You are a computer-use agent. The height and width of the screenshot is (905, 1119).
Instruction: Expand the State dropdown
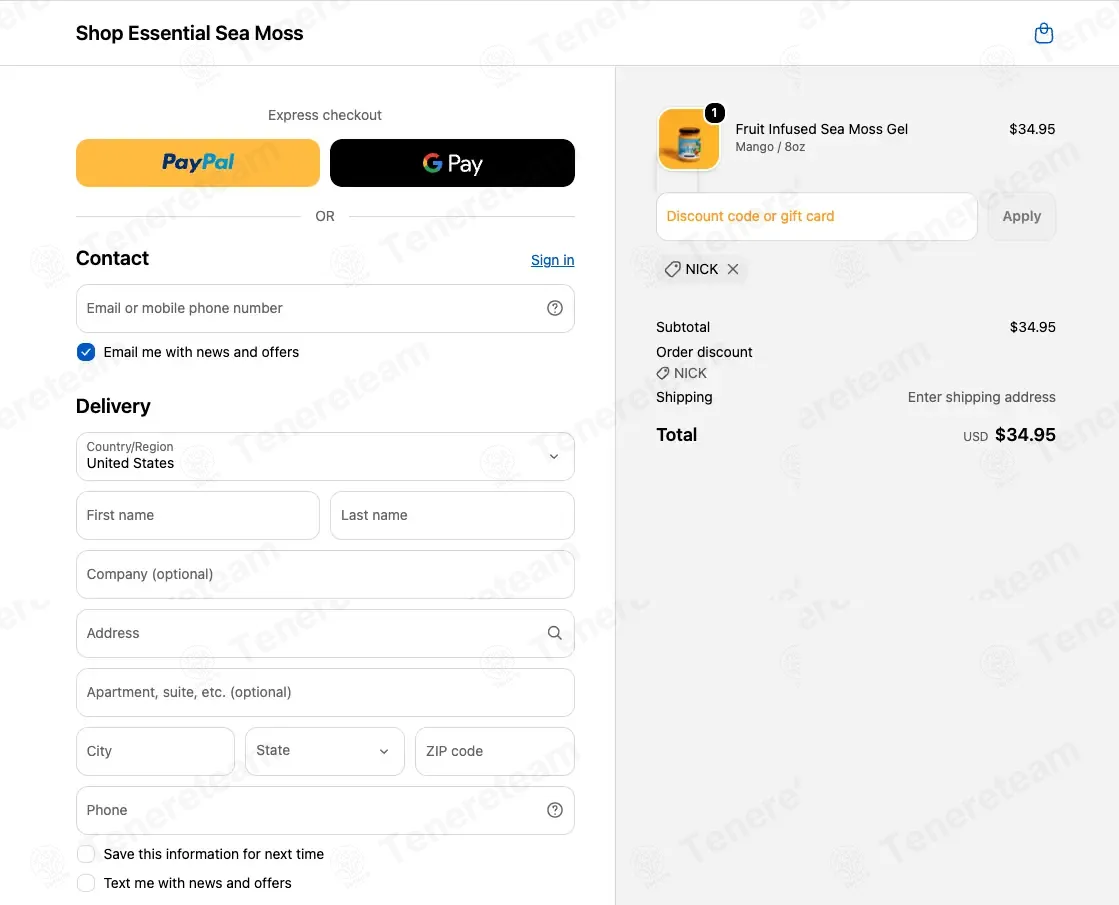(x=325, y=751)
